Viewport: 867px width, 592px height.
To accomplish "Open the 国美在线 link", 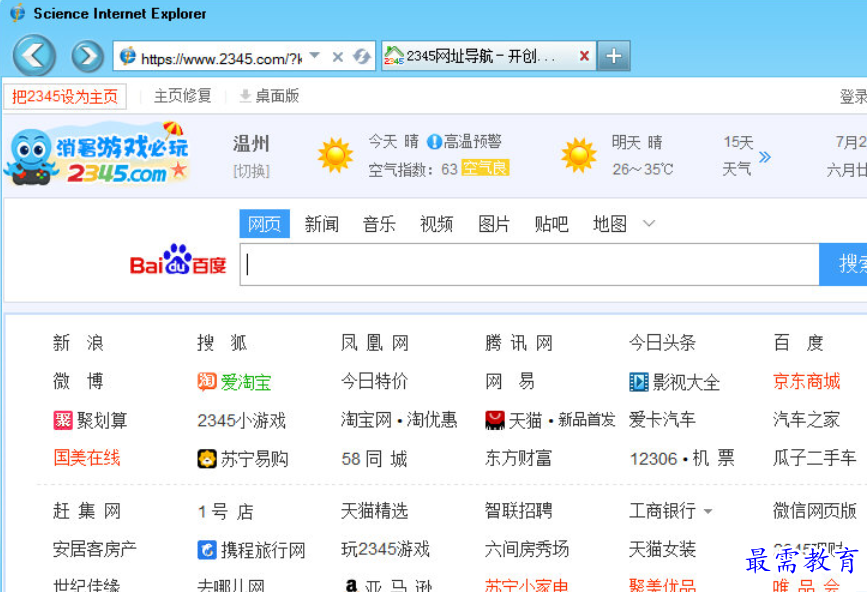I will pyautogui.click(x=87, y=458).
